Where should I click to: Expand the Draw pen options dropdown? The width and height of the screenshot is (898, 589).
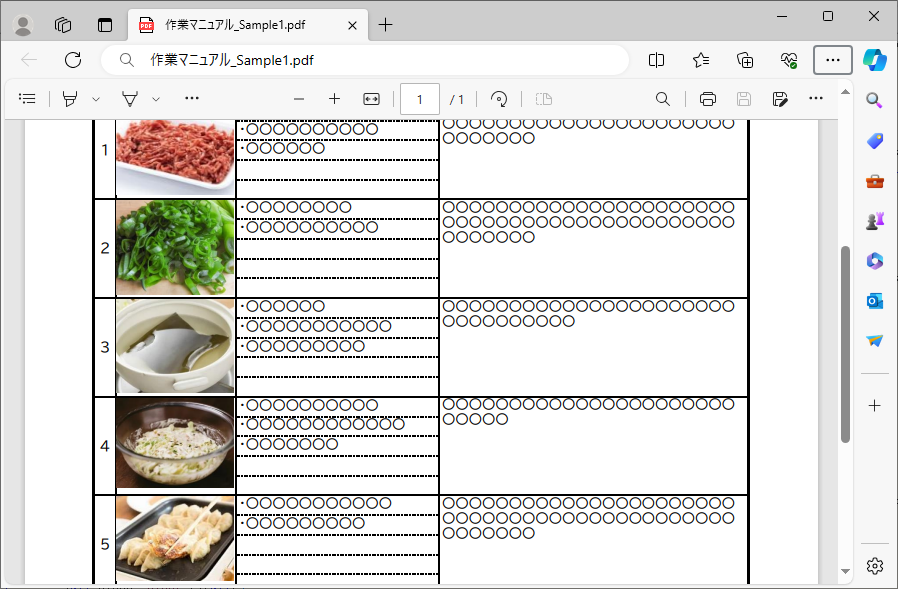pyautogui.click(x=156, y=99)
